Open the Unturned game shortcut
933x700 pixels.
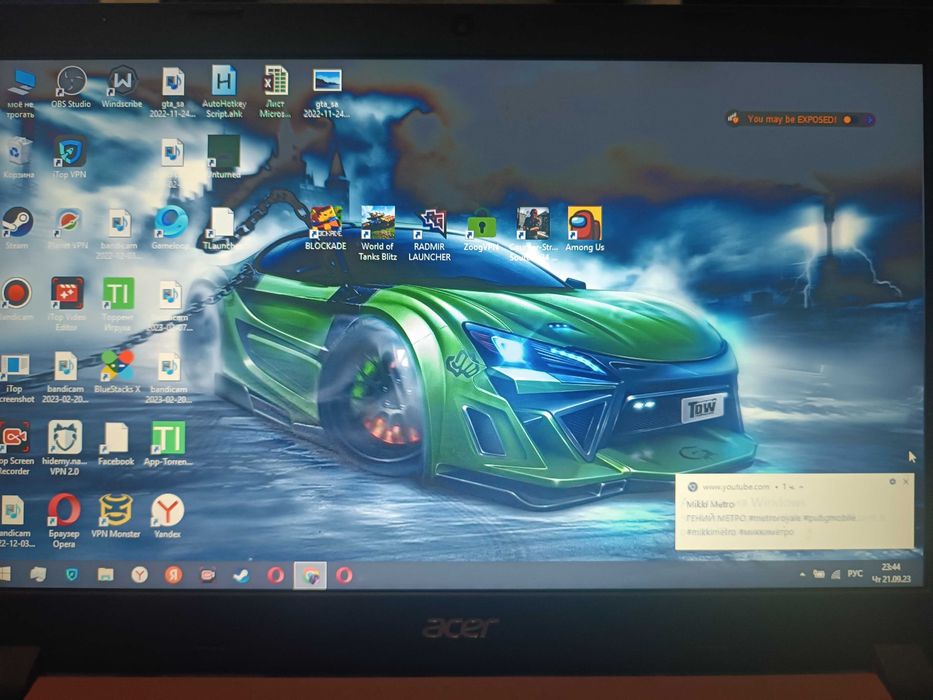pyautogui.click(x=224, y=157)
